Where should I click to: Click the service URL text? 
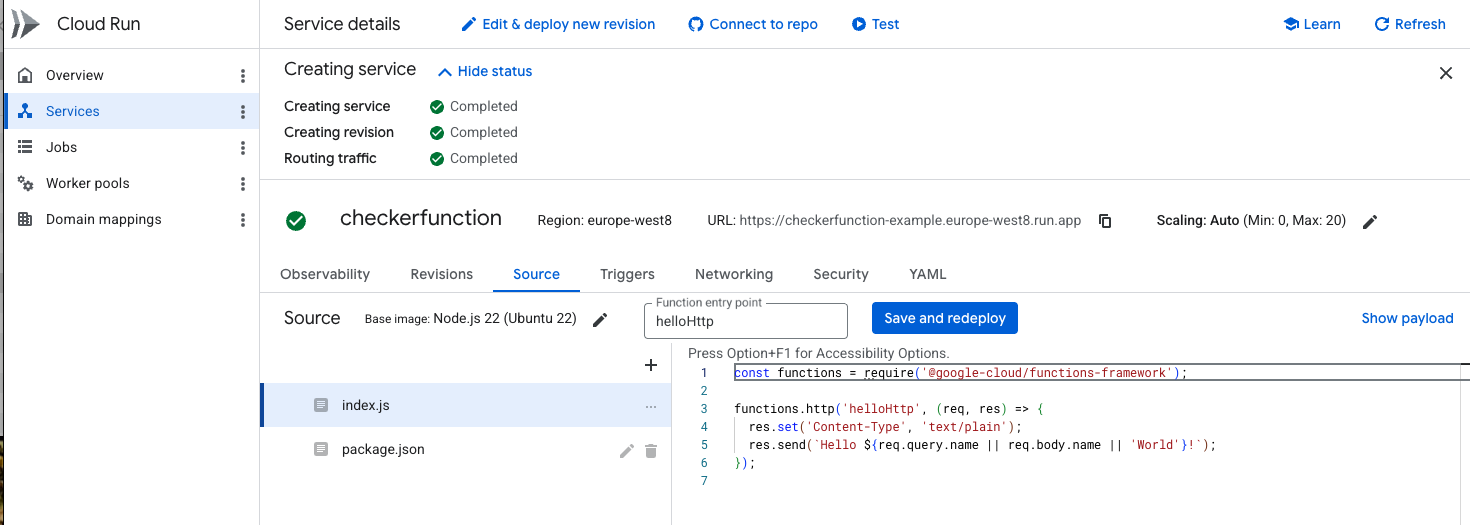[910, 220]
